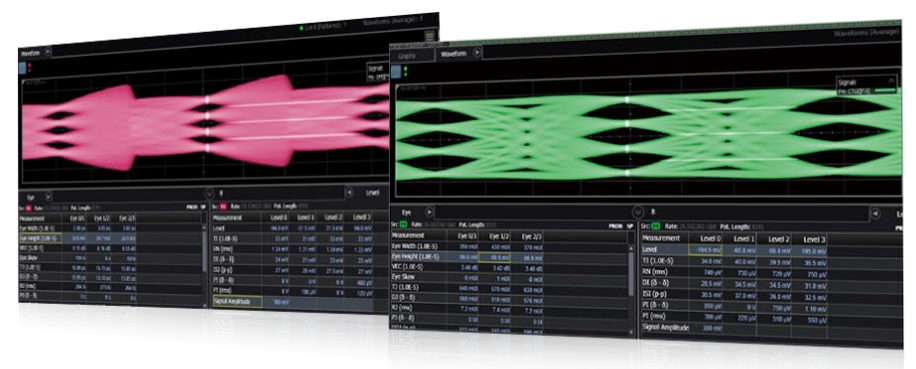Select the Eye tab in the green window
916x369 pixels.
(x=407, y=213)
